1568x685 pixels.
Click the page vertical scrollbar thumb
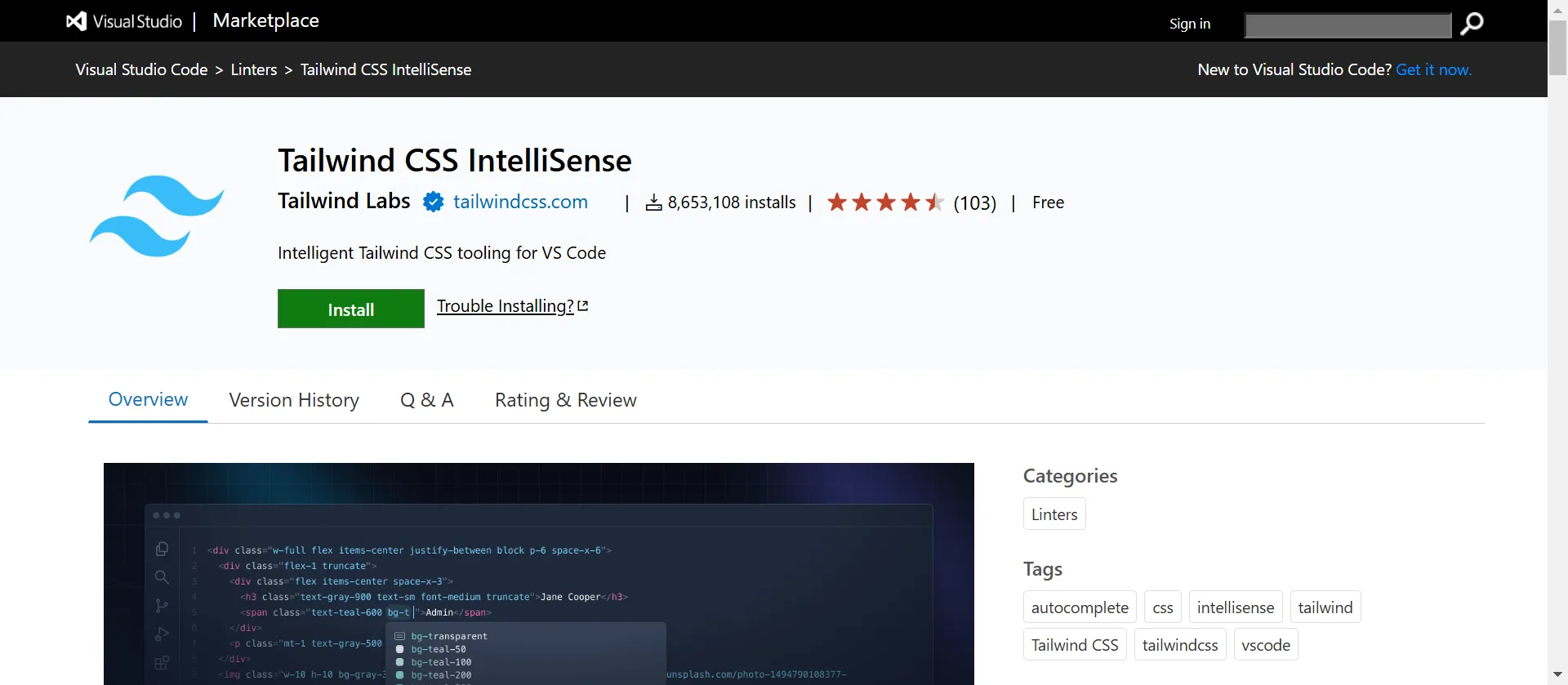tap(1558, 47)
